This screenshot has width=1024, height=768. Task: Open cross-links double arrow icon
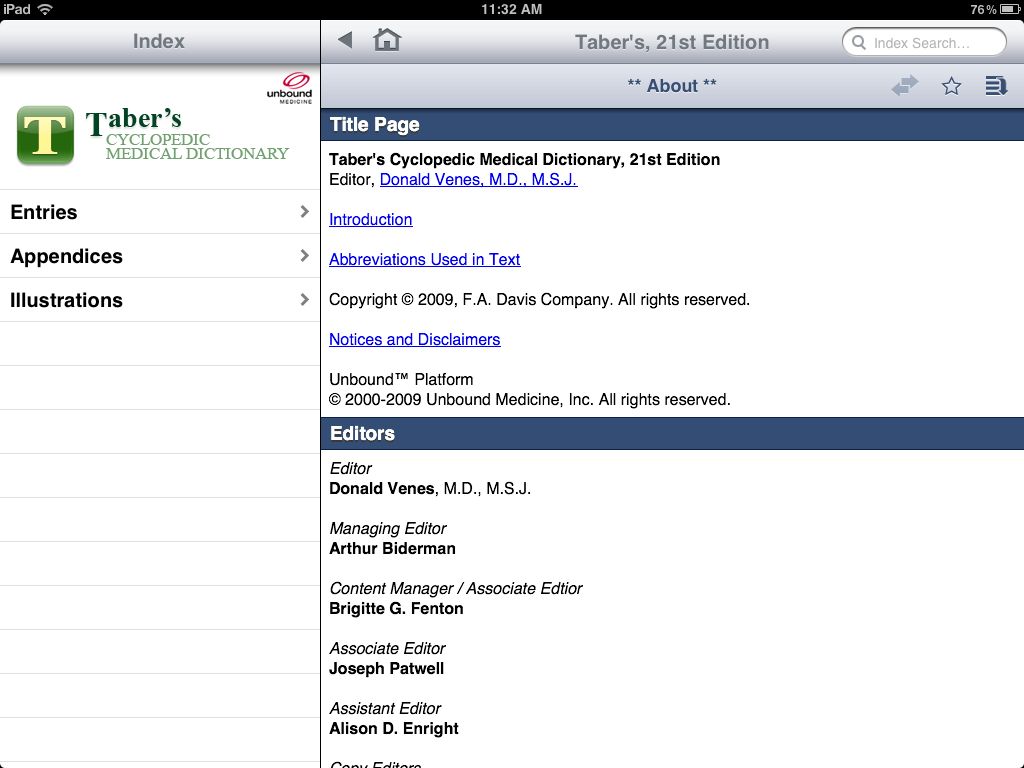click(904, 86)
